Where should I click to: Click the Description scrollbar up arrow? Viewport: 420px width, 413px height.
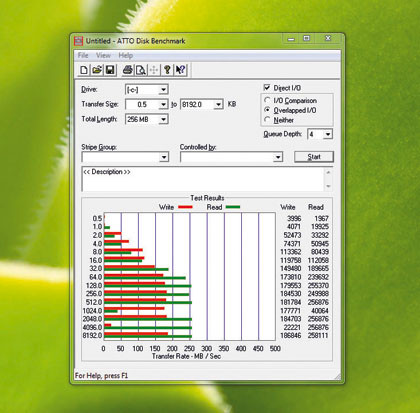coord(328,172)
